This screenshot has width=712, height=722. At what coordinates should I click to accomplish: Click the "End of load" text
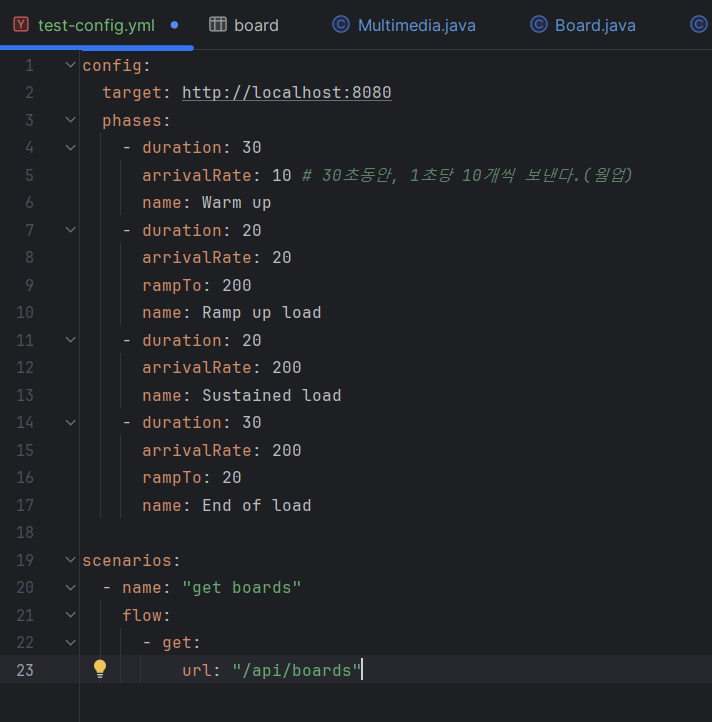point(257,506)
